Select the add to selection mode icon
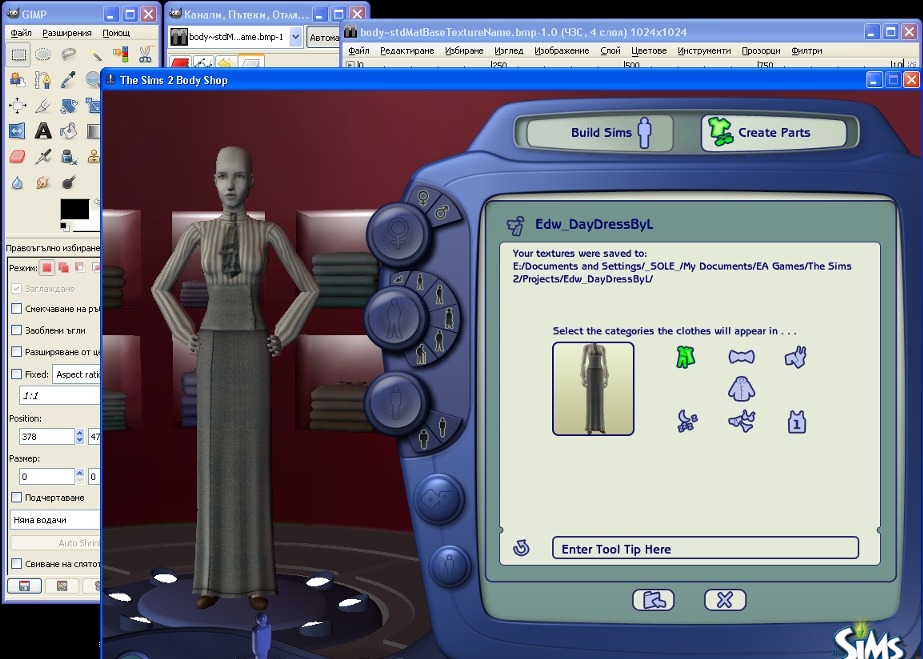 click(x=63, y=268)
